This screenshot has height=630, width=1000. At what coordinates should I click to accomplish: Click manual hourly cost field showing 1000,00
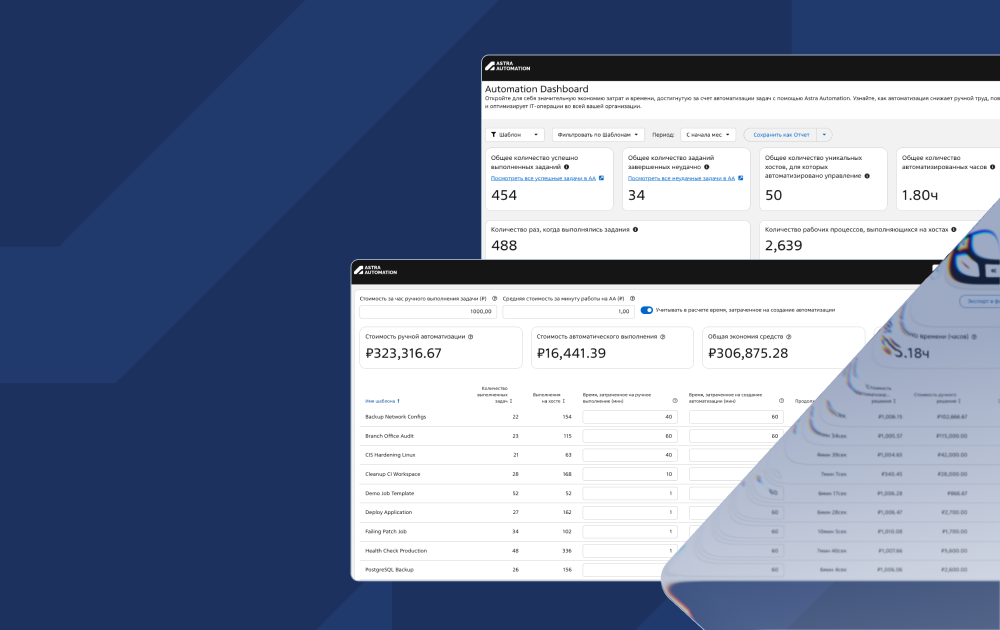427,312
